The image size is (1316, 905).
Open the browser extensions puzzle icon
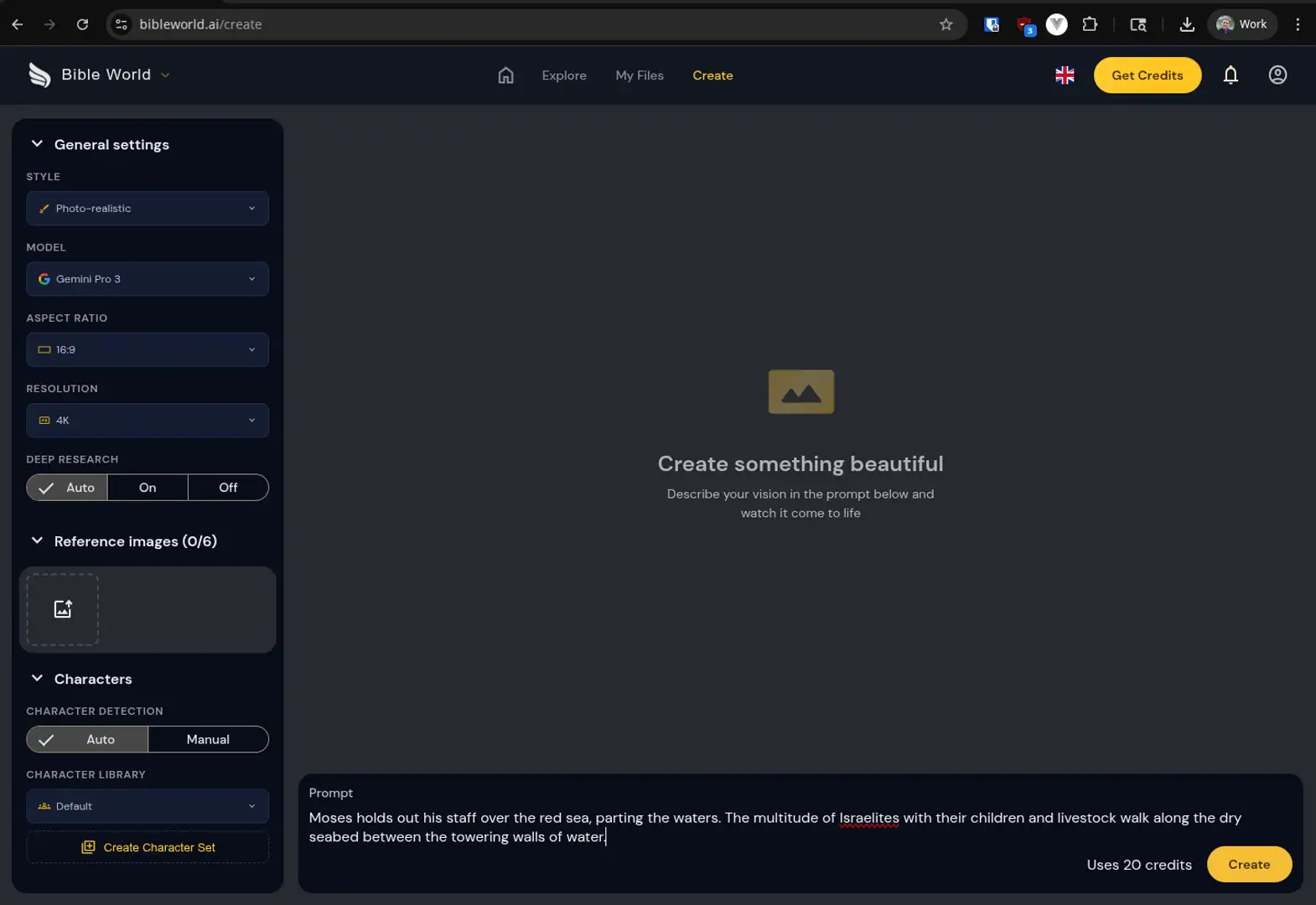click(x=1089, y=24)
